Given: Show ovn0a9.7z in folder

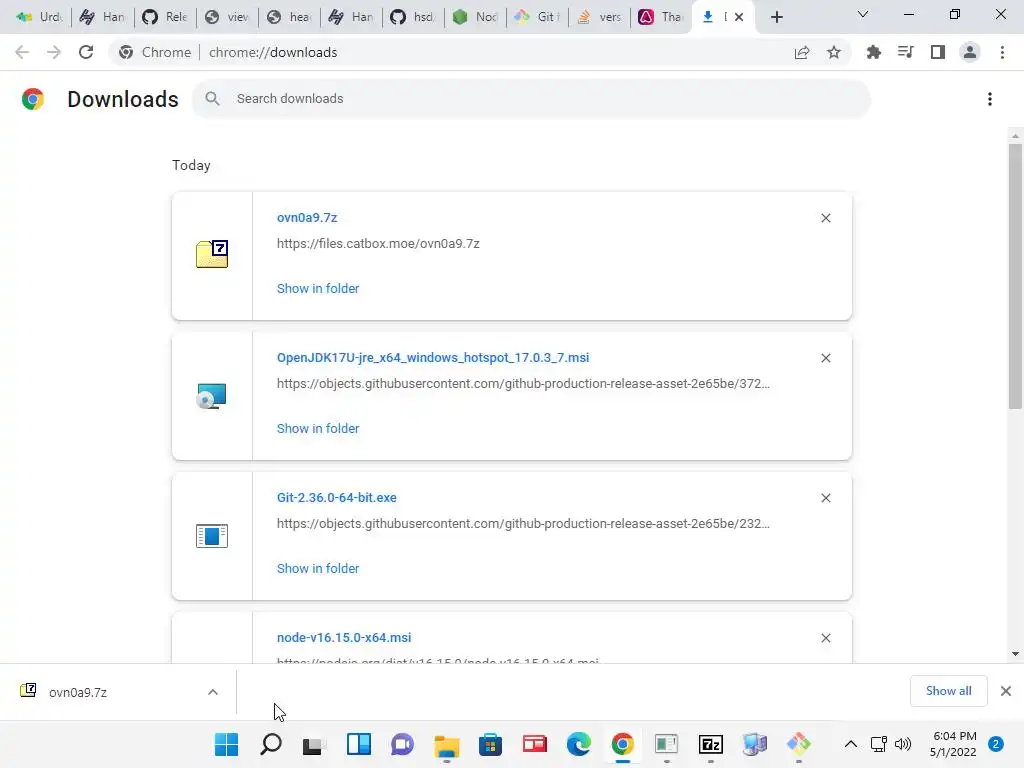Looking at the screenshot, I should point(318,289).
